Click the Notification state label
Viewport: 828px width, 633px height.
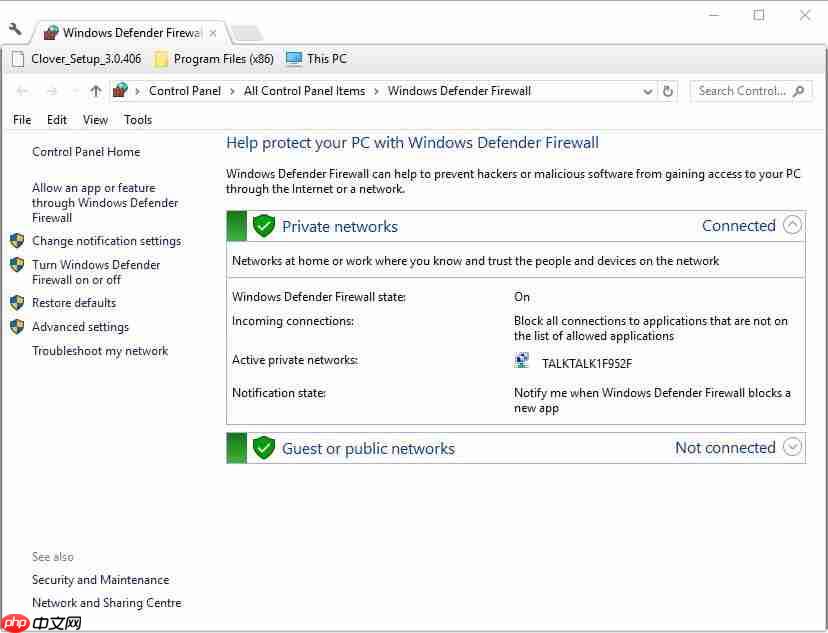(x=279, y=393)
